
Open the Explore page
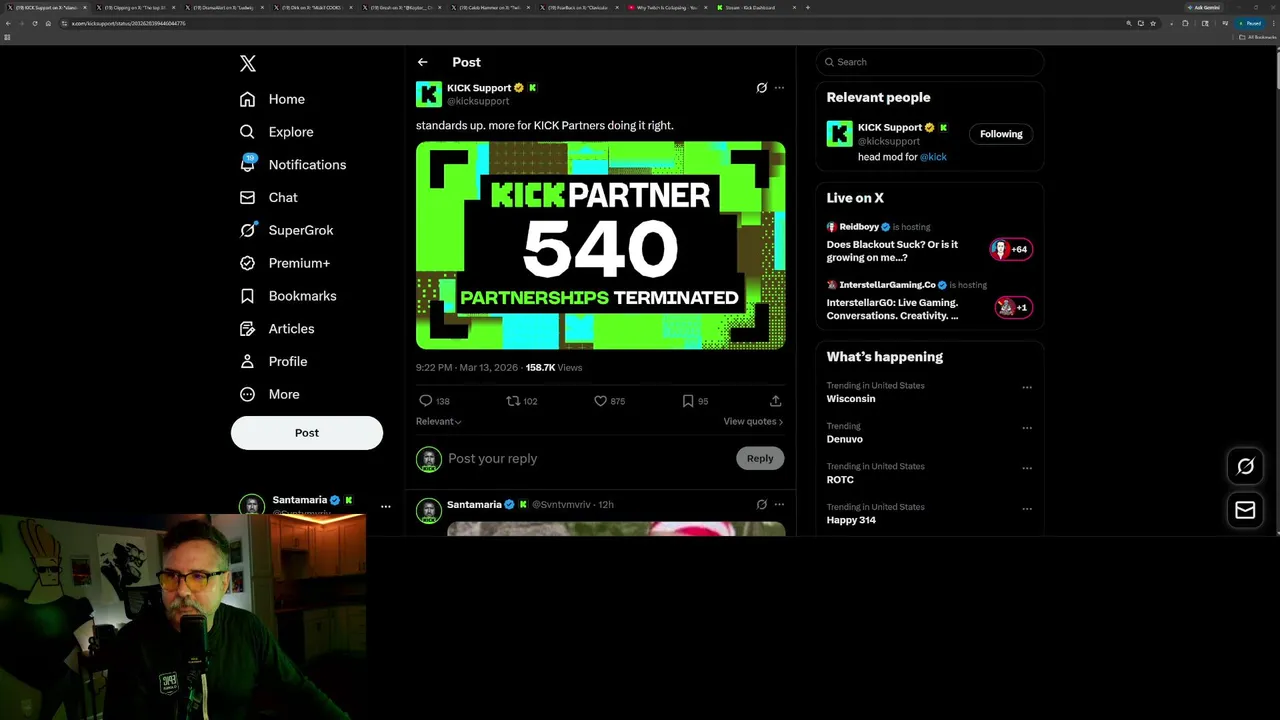click(276, 132)
